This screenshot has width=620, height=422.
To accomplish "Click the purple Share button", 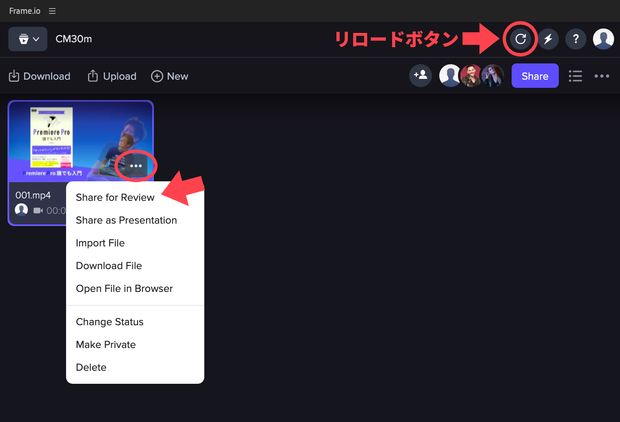I will (x=535, y=76).
